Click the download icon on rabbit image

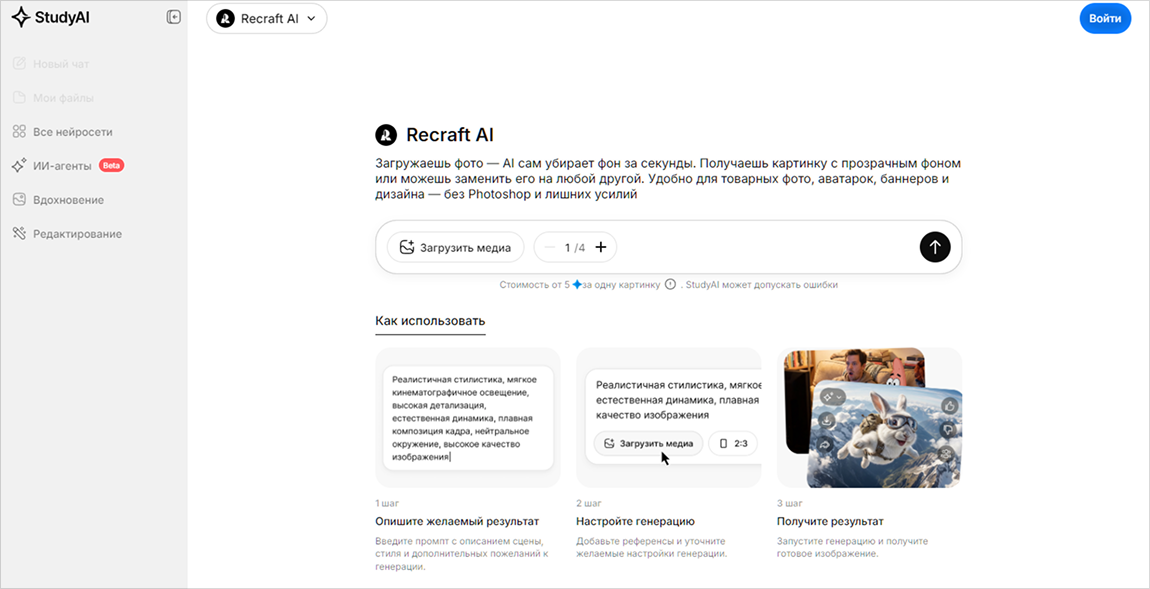[827, 421]
